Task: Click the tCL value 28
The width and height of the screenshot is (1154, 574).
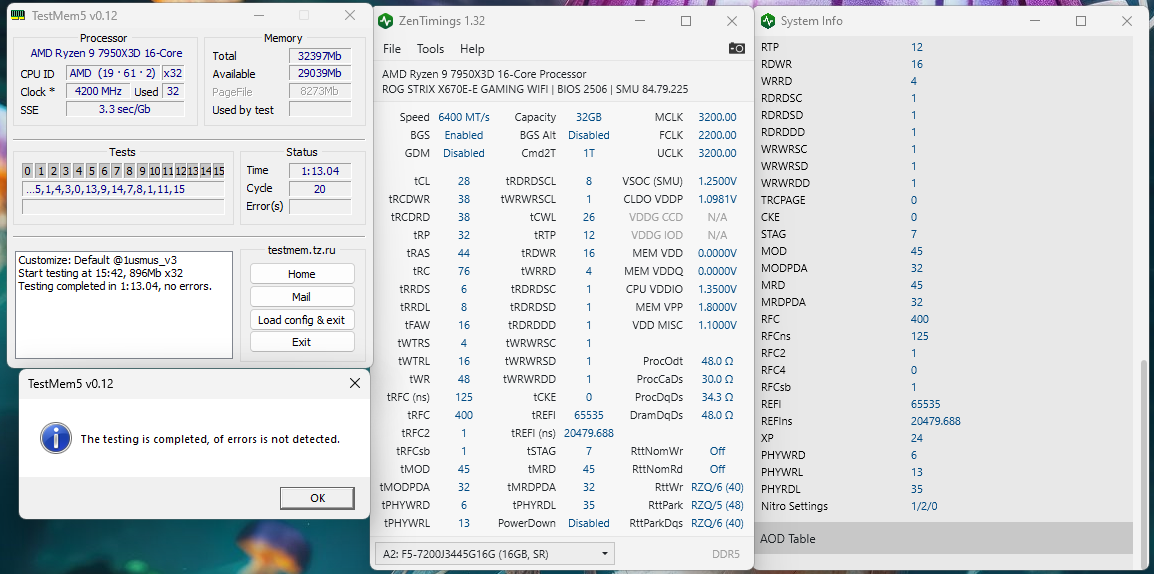Action: pyautogui.click(x=464, y=181)
